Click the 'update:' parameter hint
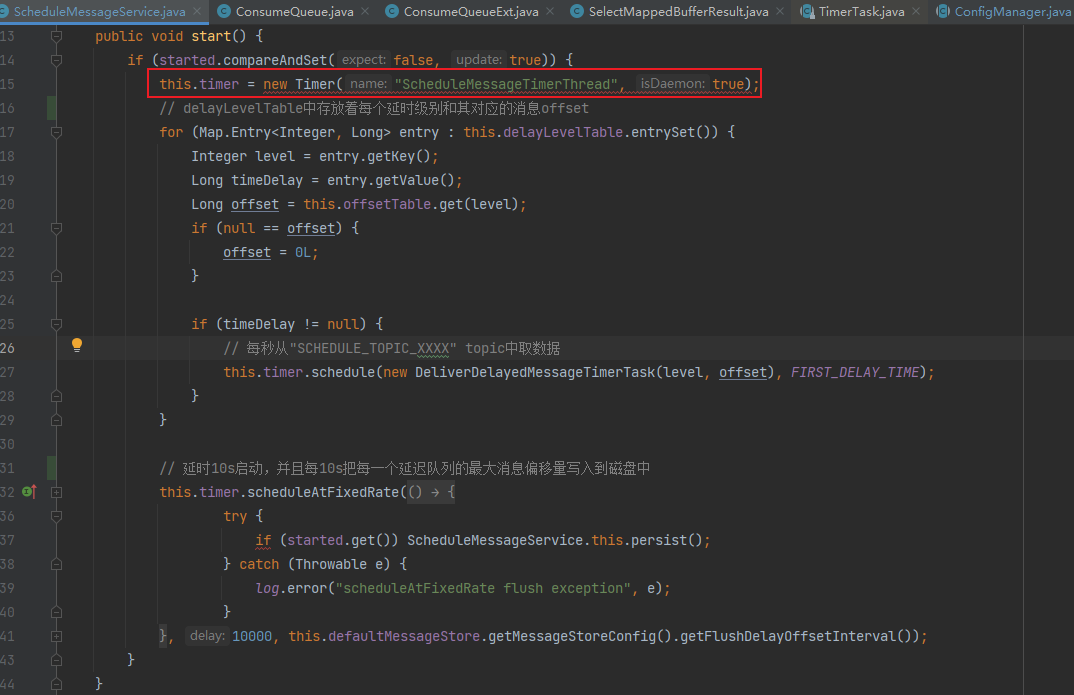The width and height of the screenshot is (1074, 695). tap(479, 60)
